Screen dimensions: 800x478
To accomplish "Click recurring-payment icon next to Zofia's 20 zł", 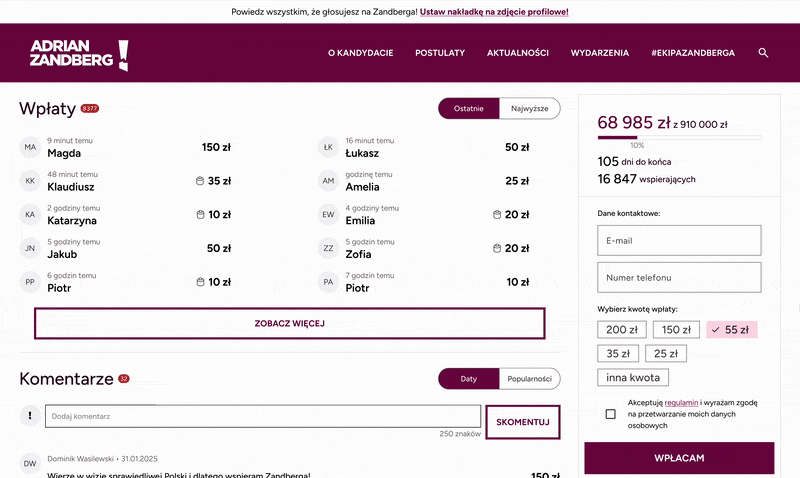I will (x=497, y=248).
